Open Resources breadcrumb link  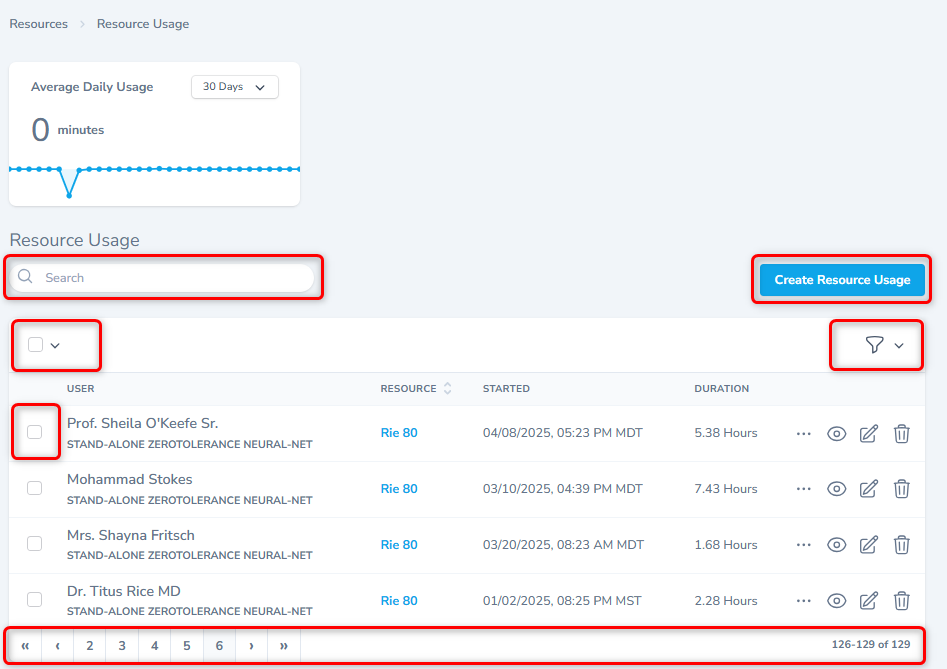pyautogui.click(x=39, y=24)
